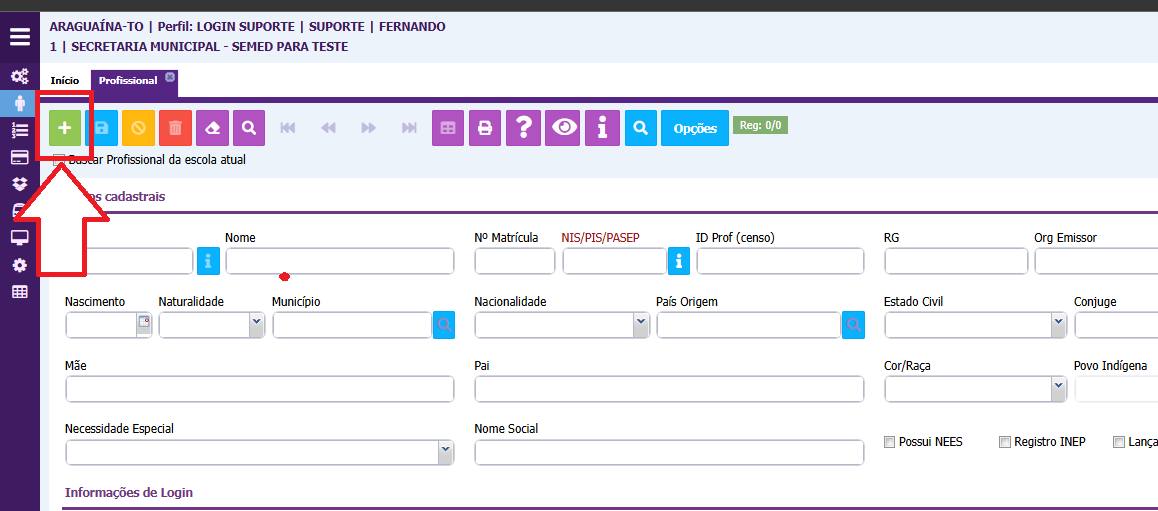The width and height of the screenshot is (1158, 511).
Task: Click the green add new record button
Action: (65, 128)
